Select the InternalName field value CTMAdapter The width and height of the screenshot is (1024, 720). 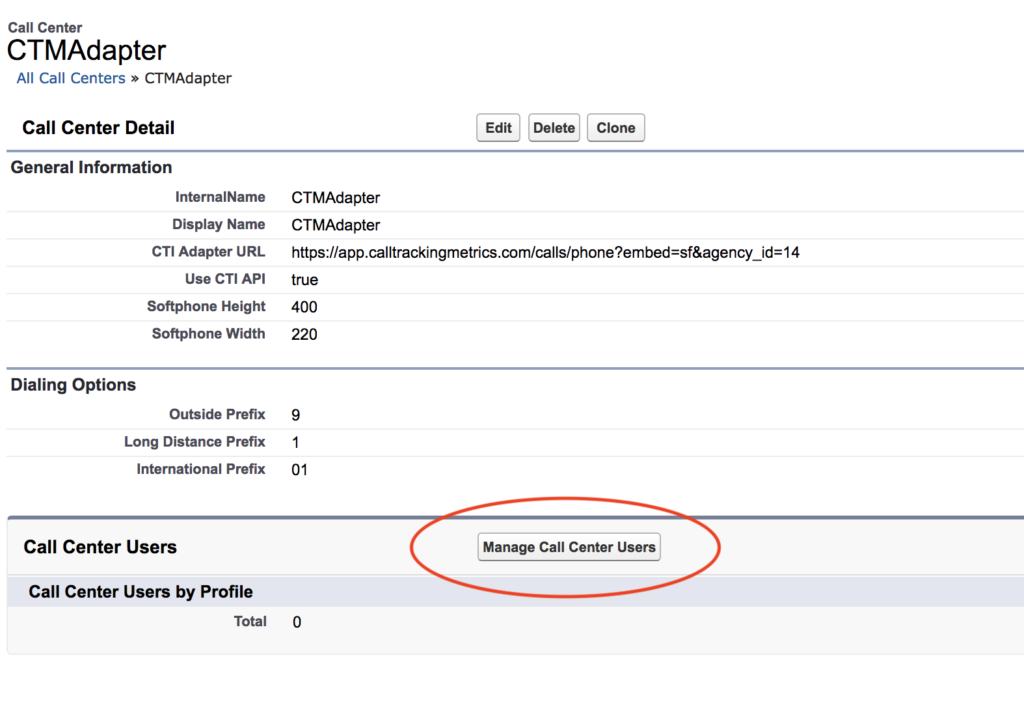pos(335,197)
